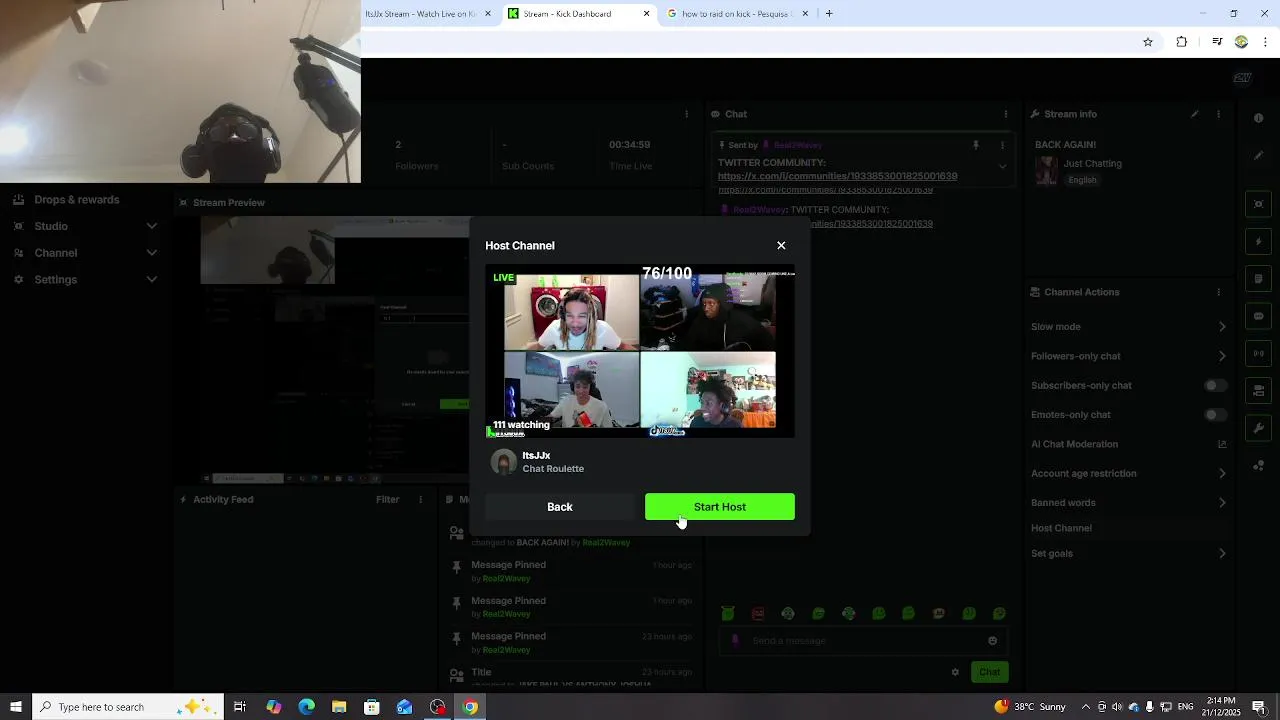1280x720 pixels.
Task: Open session stats panel three-dot menu
Action: [x=686, y=114]
